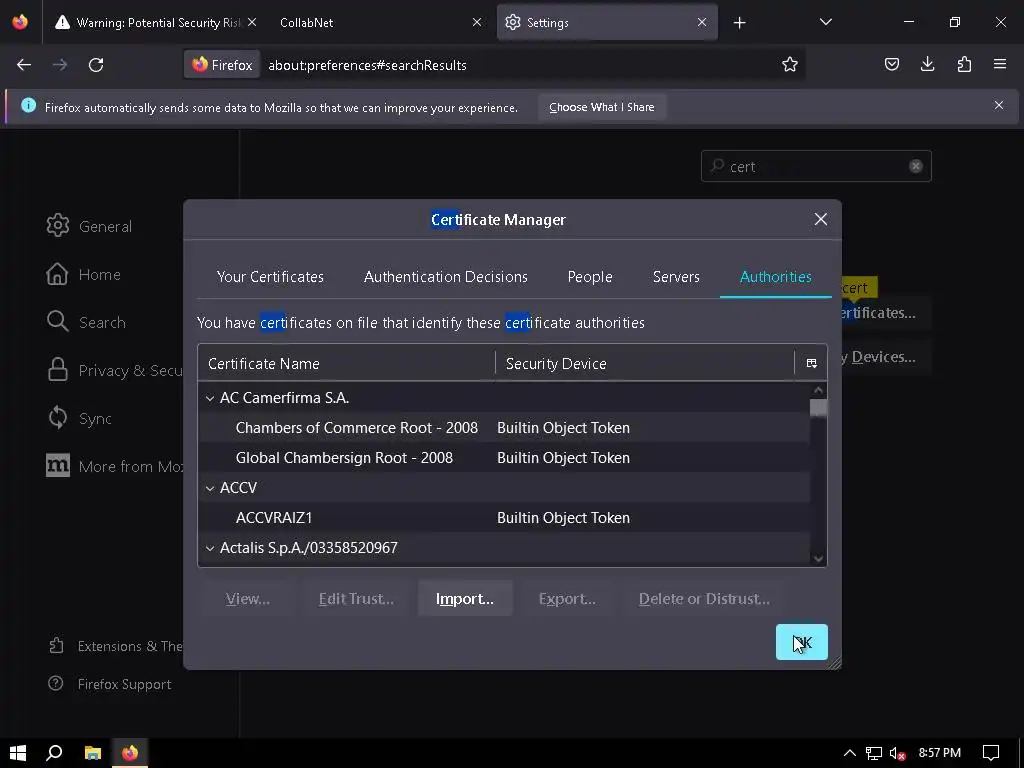This screenshot has height=768, width=1024.
Task: Open Extensions & Themes link
Action: coord(116,646)
